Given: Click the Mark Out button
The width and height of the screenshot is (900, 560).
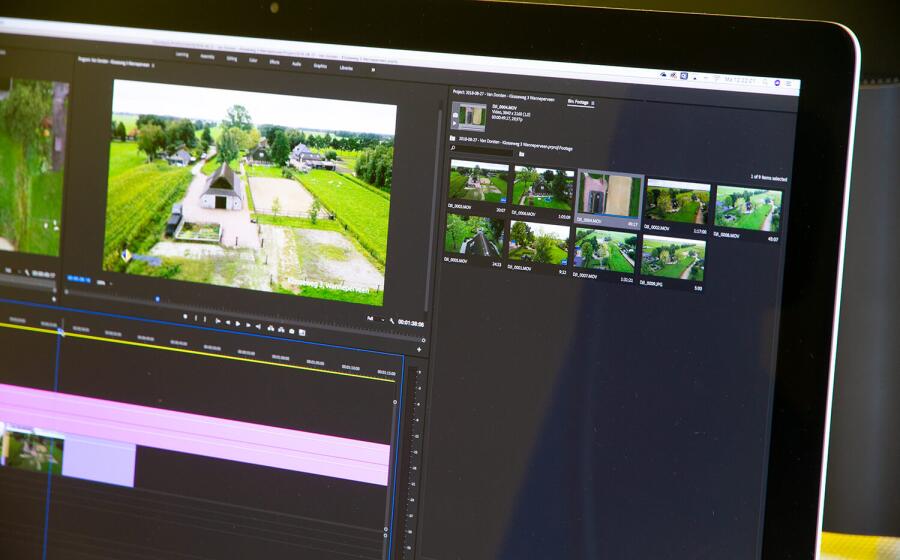Looking at the screenshot, I should (205, 319).
